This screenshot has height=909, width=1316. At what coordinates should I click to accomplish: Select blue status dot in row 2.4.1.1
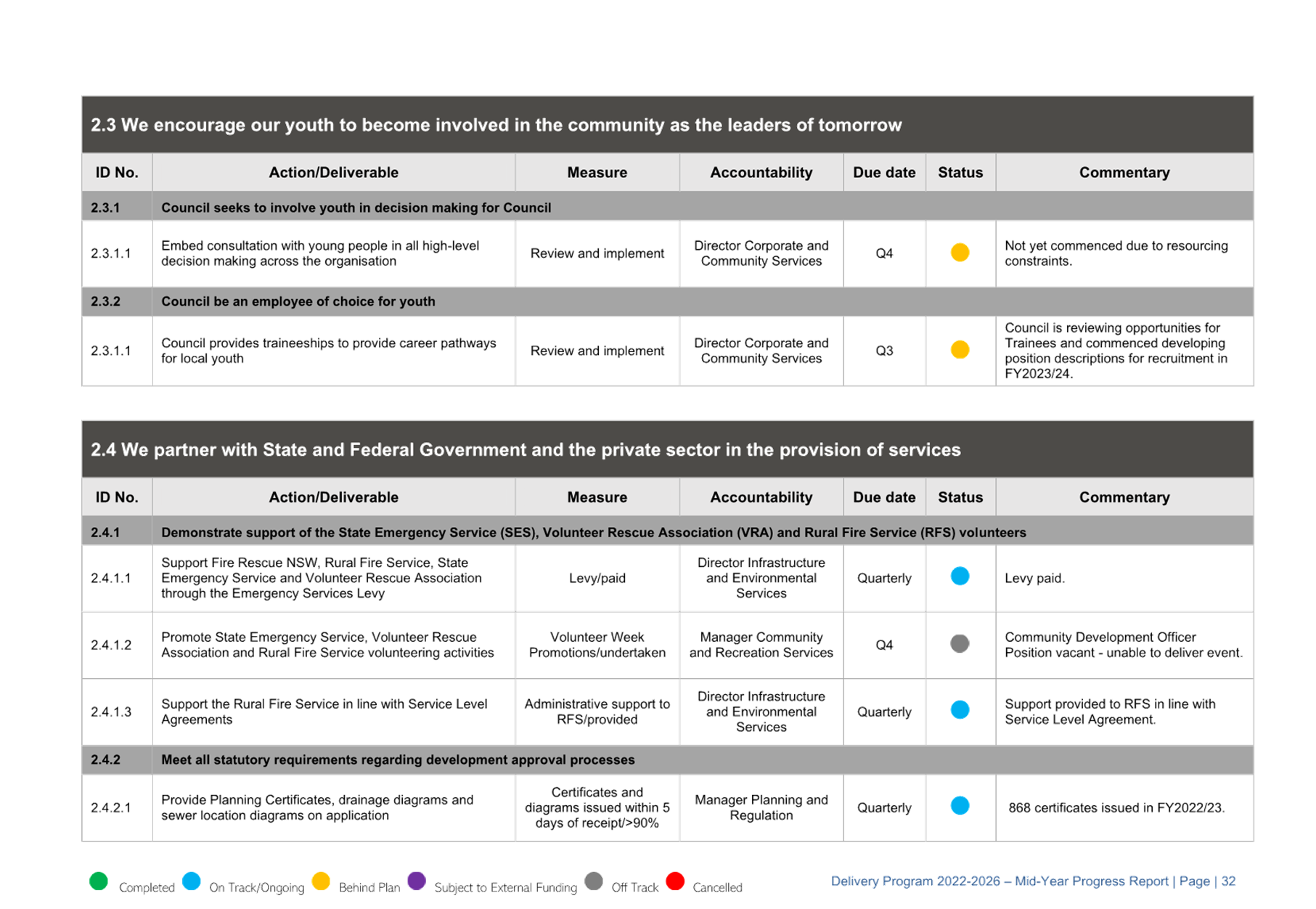[960, 576]
